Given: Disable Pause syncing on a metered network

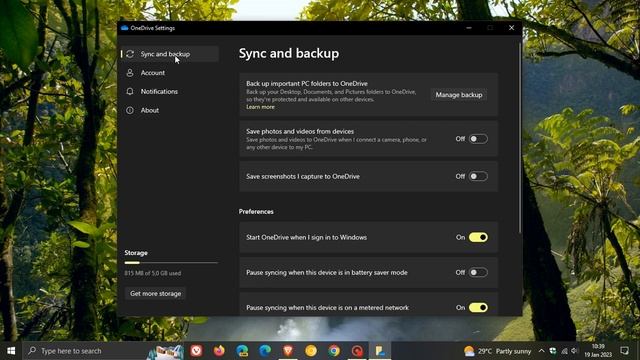Looking at the screenshot, I should coord(478,307).
